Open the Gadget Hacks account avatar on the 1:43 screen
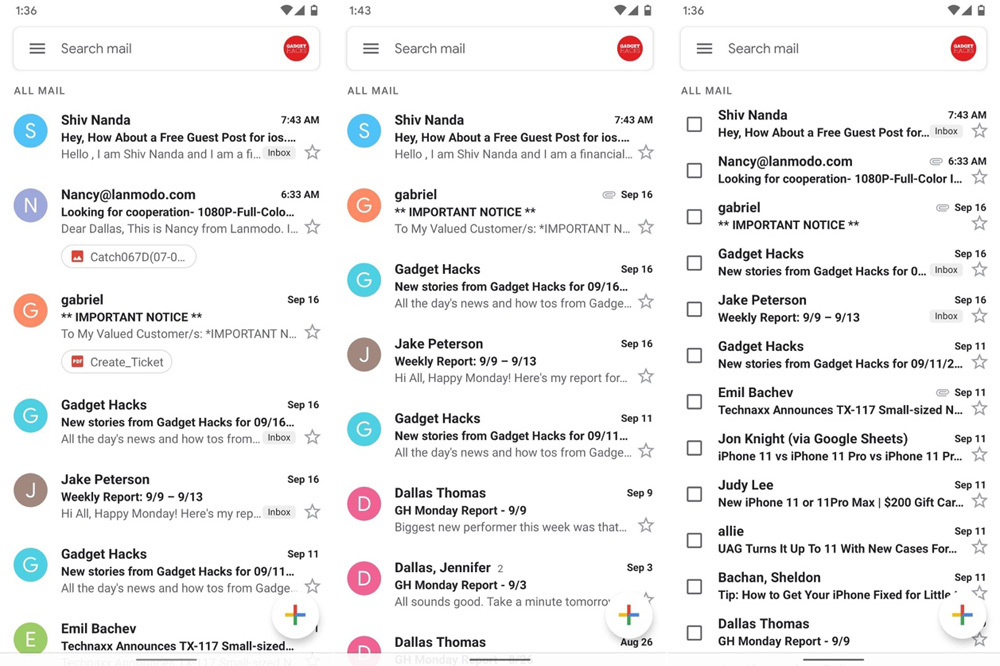This screenshot has height=666, width=1000. pos(629,49)
